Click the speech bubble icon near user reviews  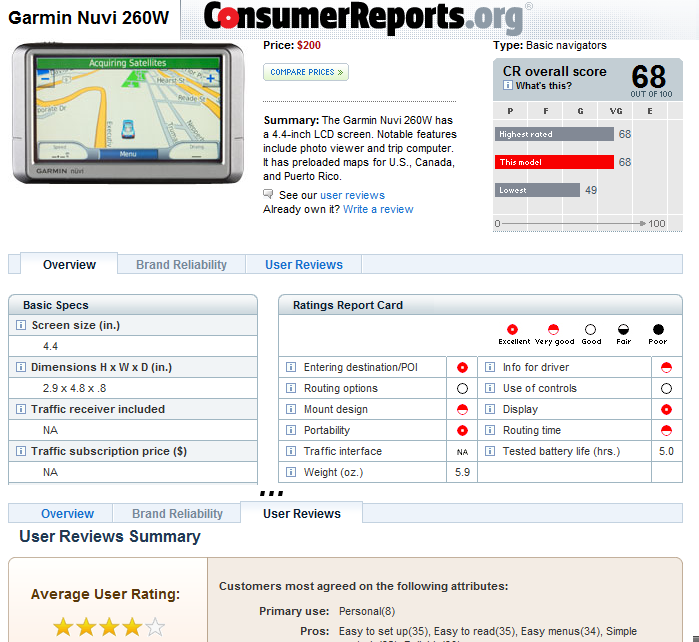(268, 194)
